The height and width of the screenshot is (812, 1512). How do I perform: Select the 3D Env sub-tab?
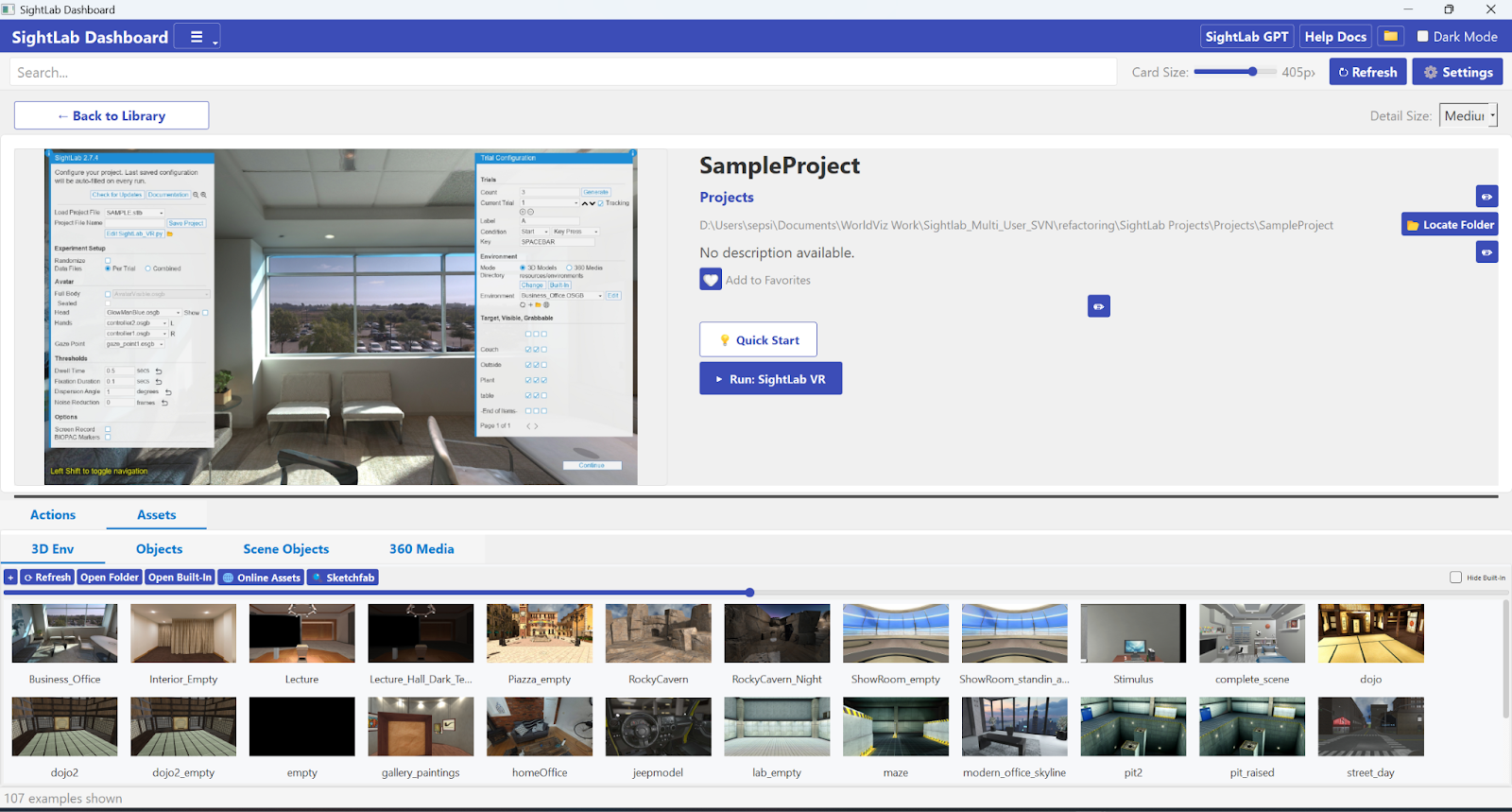52,548
